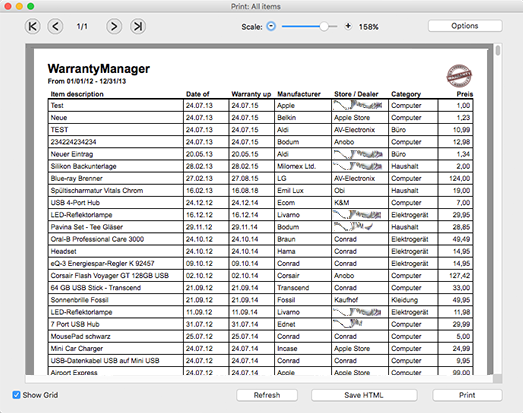Click the '234224234234' item cell
This screenshot has height=413, width=523.
(116, 142)
